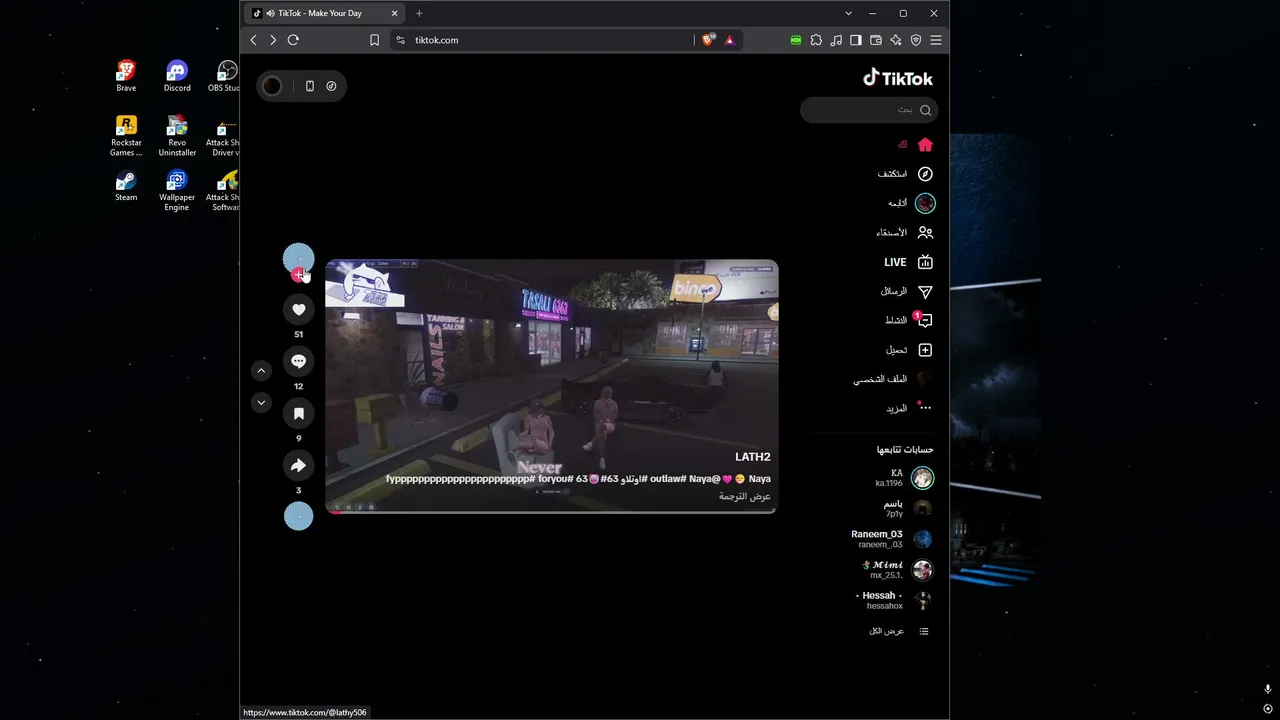1280x720 pixels.
Task: Open the Rockstar Games desktop shortcut
Action: pos(126,136)
